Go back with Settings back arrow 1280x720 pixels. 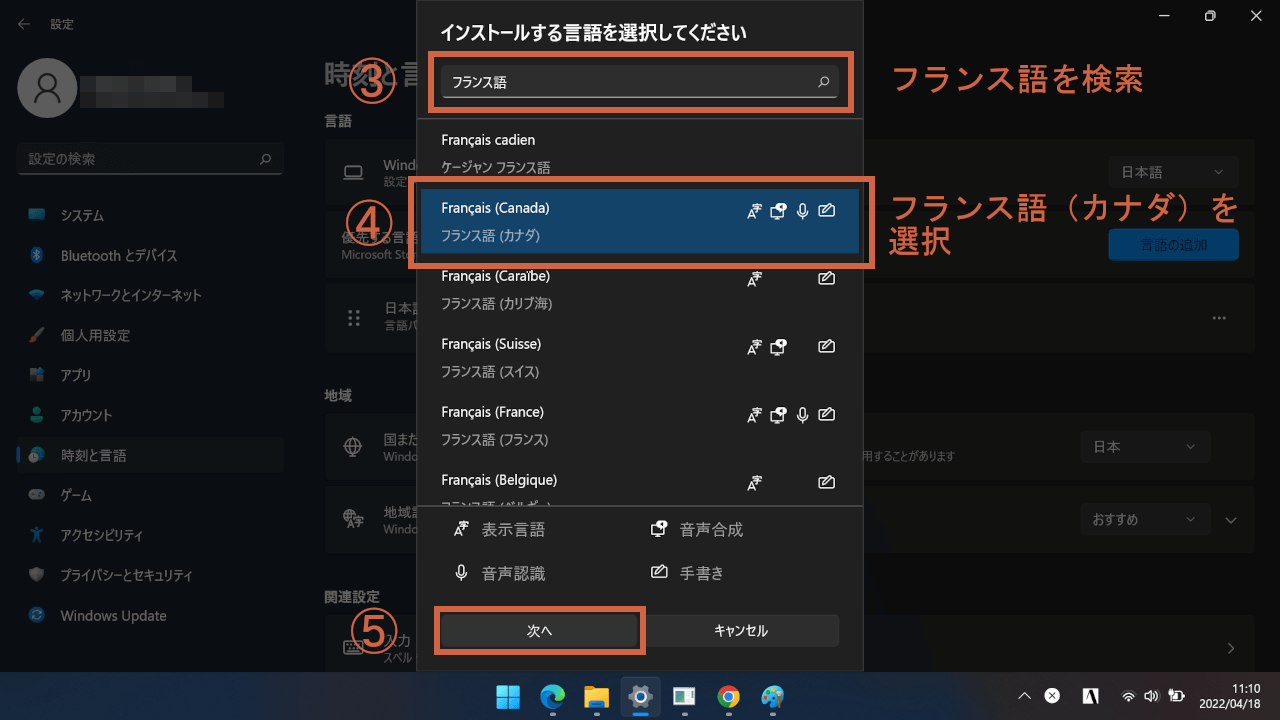[23, 23]
